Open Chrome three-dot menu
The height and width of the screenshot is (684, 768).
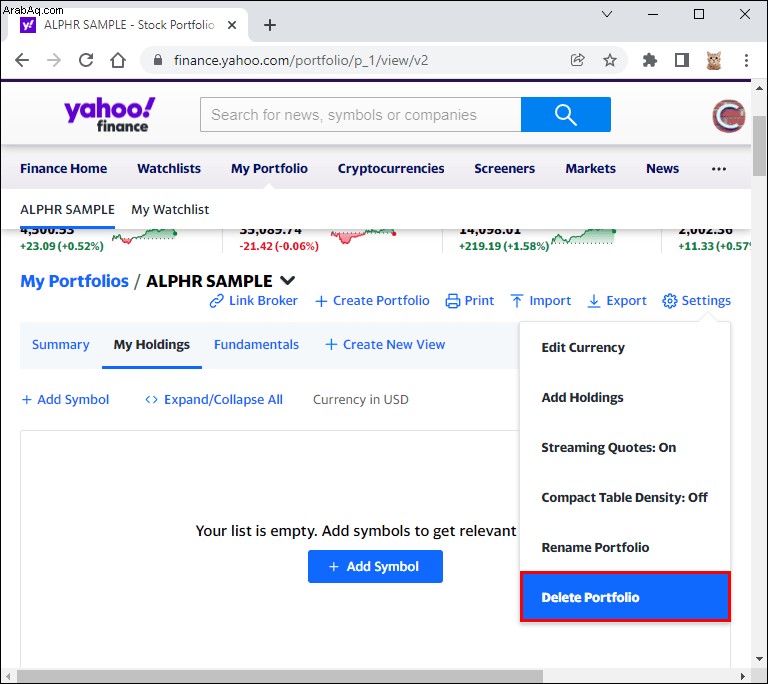coord(746,60)
